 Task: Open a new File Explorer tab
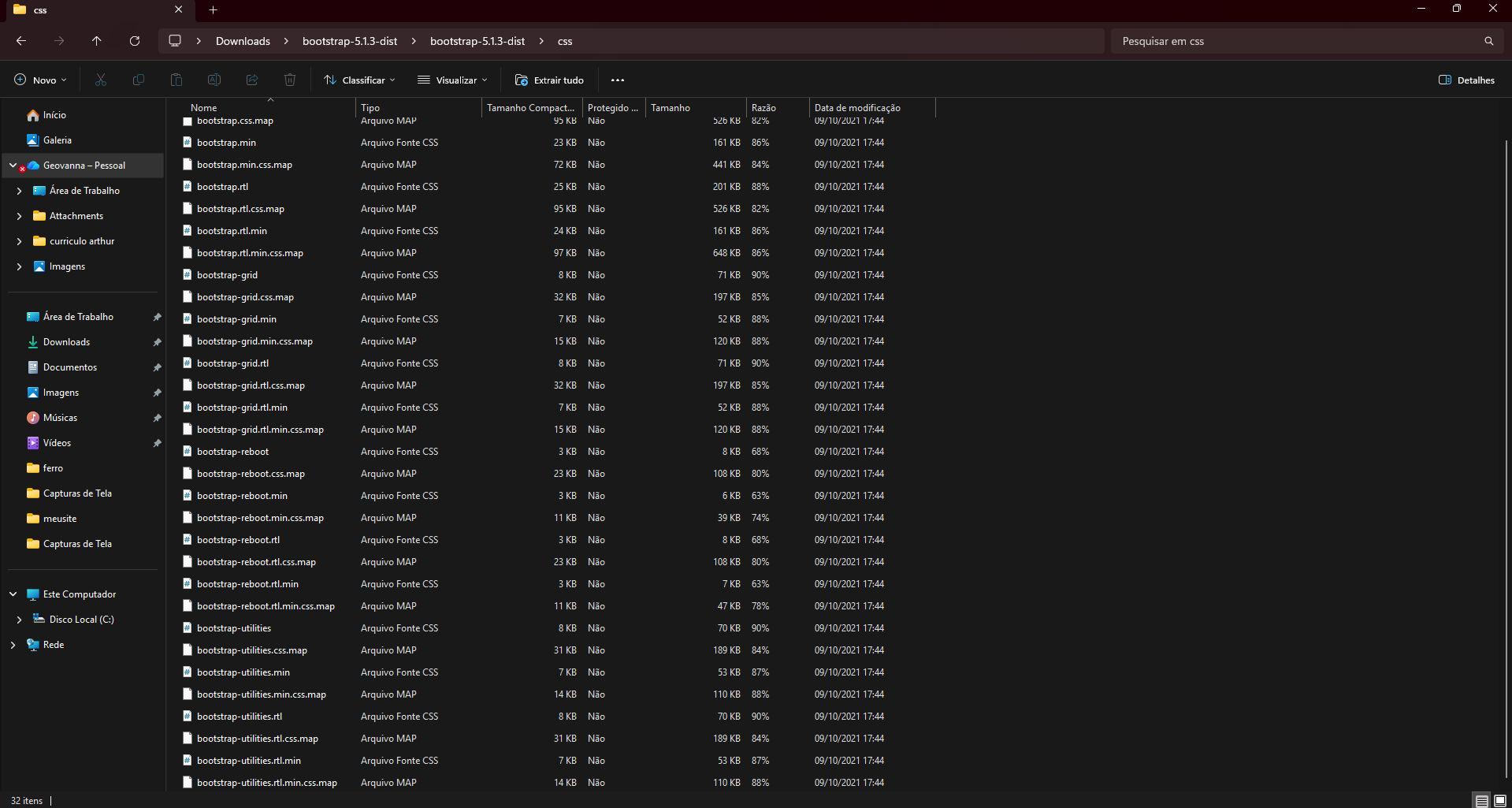point(213,9)
